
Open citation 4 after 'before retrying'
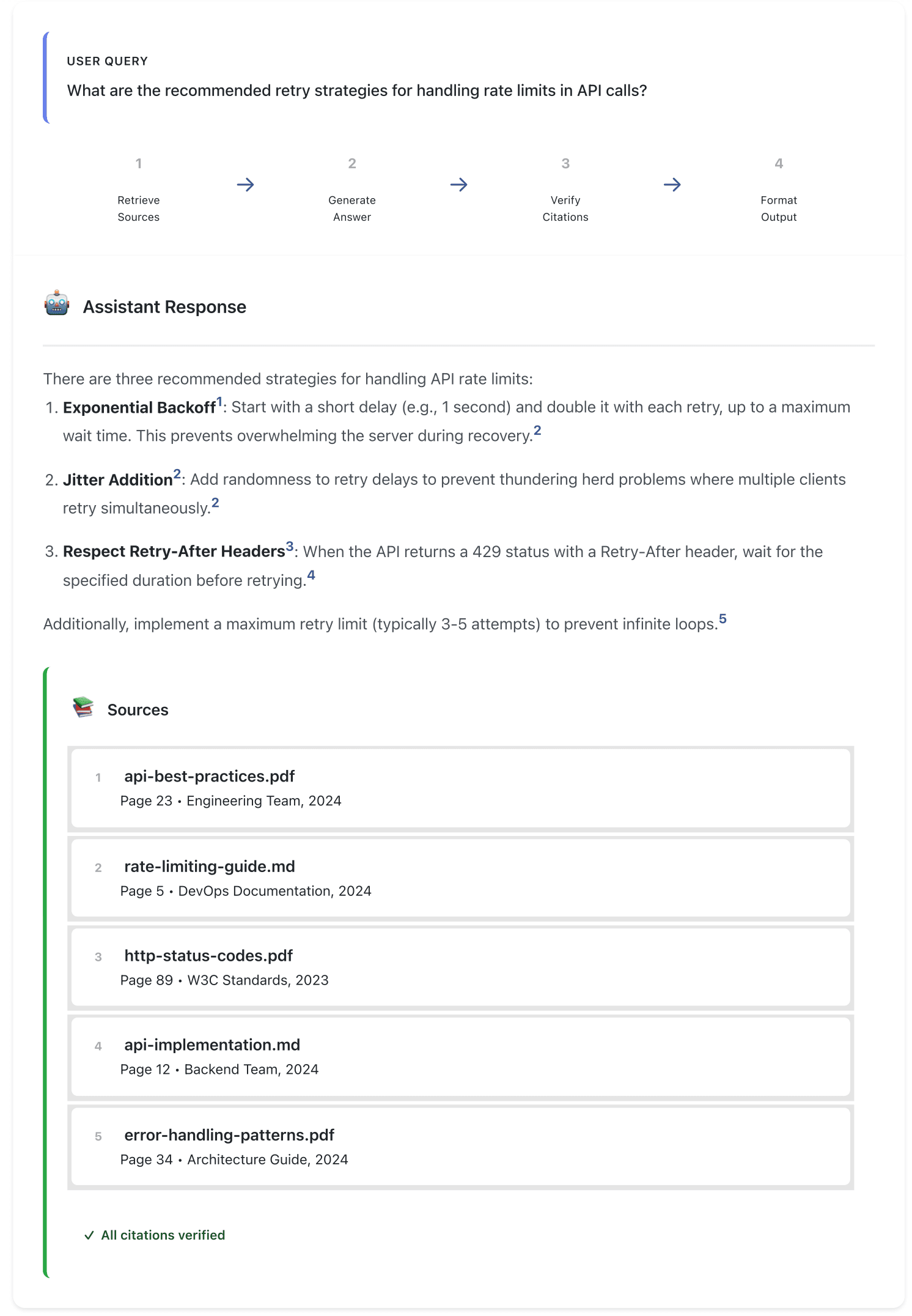click(x=311, y=575)
